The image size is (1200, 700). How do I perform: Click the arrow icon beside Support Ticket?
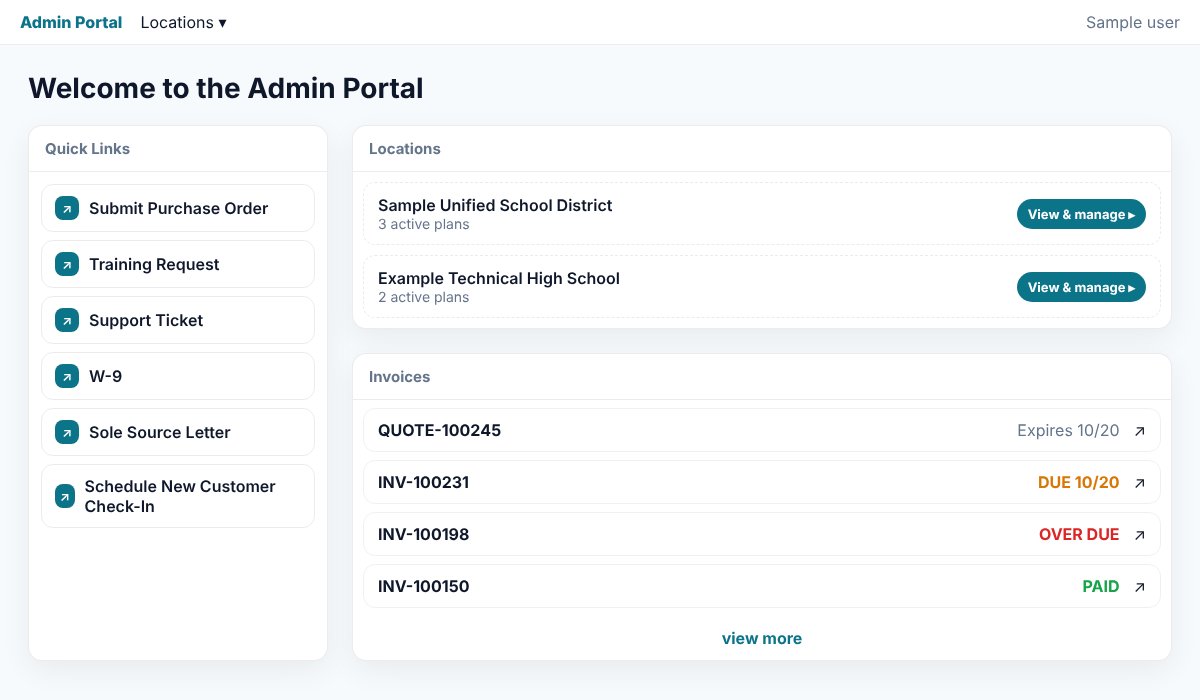[x=66, y=321]
